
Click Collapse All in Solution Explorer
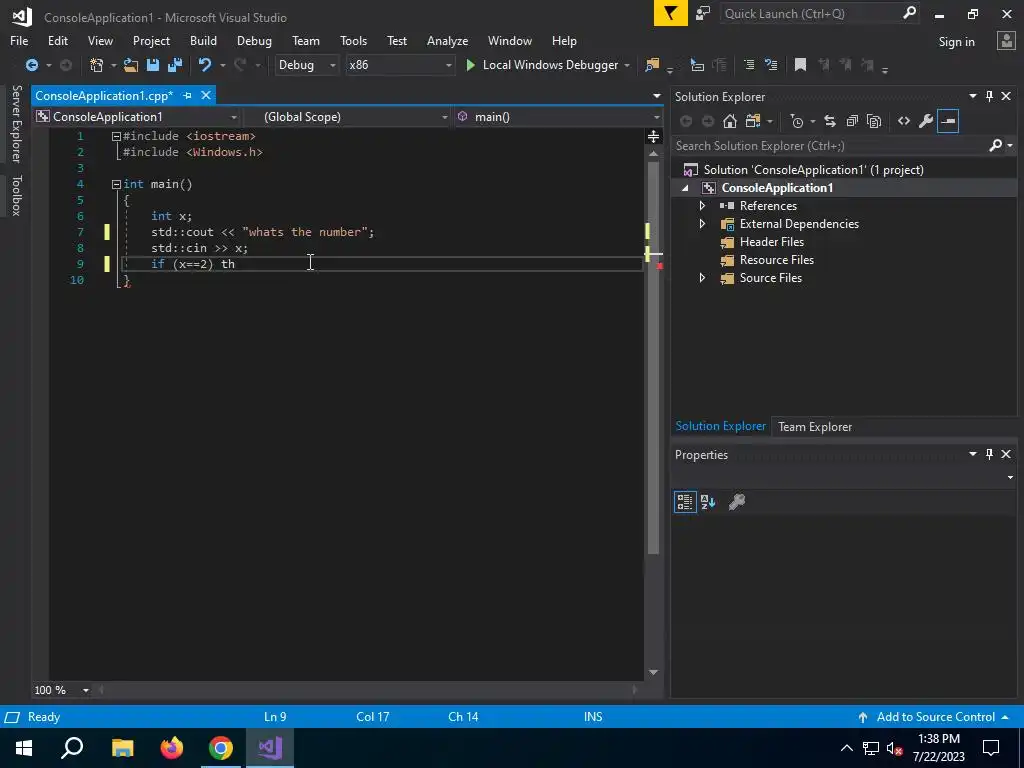tap(852, 121)
